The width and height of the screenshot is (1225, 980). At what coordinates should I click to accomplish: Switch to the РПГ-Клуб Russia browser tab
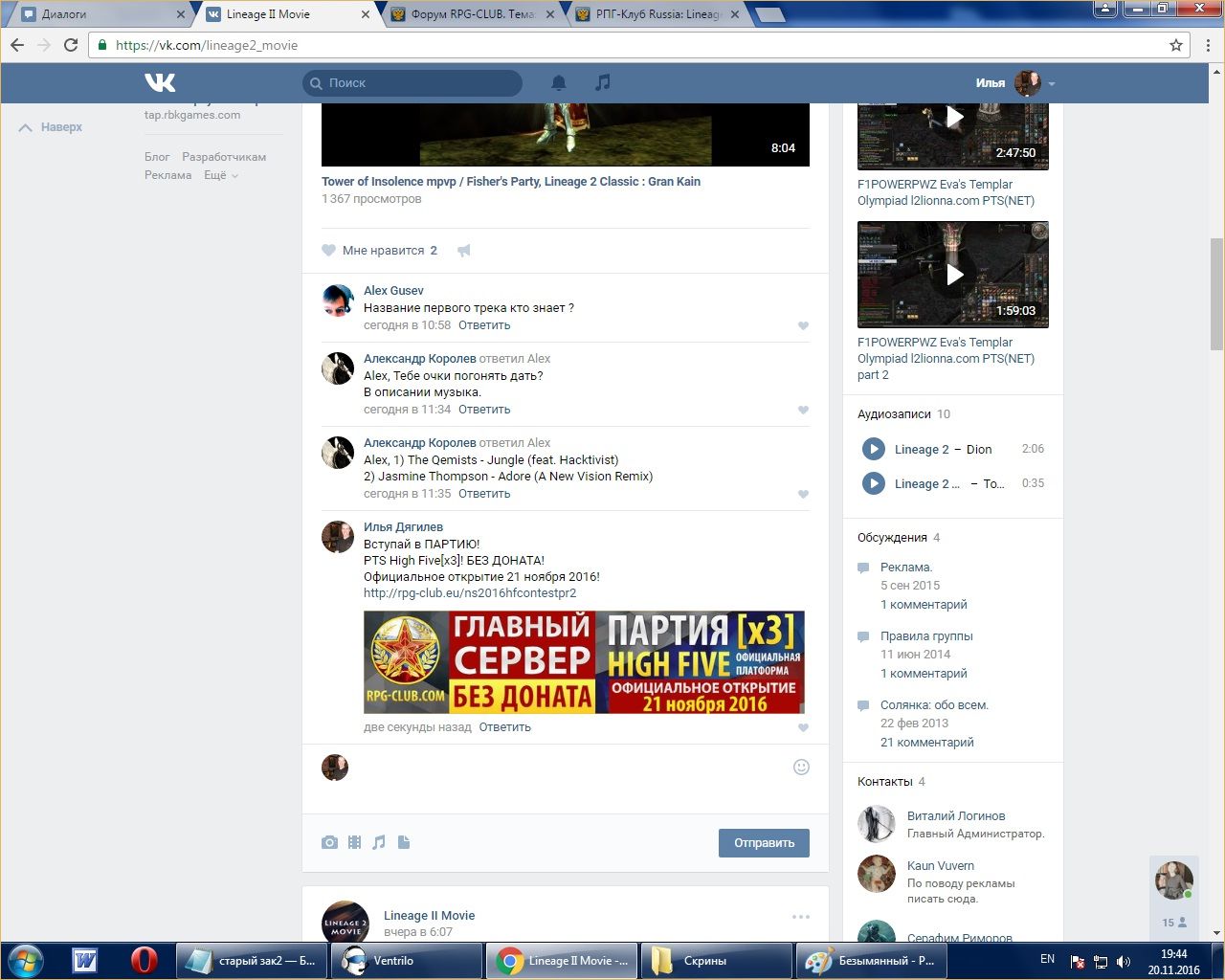tap(657, 14)
